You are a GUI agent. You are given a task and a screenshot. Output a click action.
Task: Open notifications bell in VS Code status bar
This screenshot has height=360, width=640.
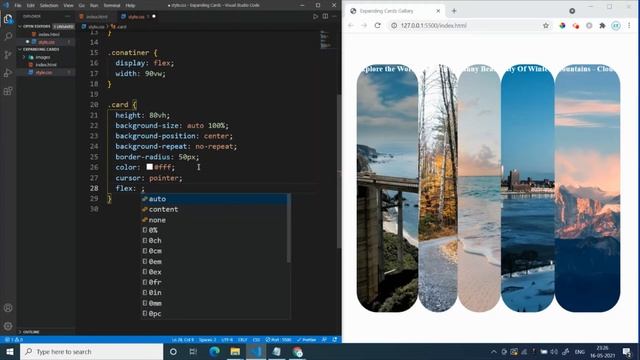point(335,340)
